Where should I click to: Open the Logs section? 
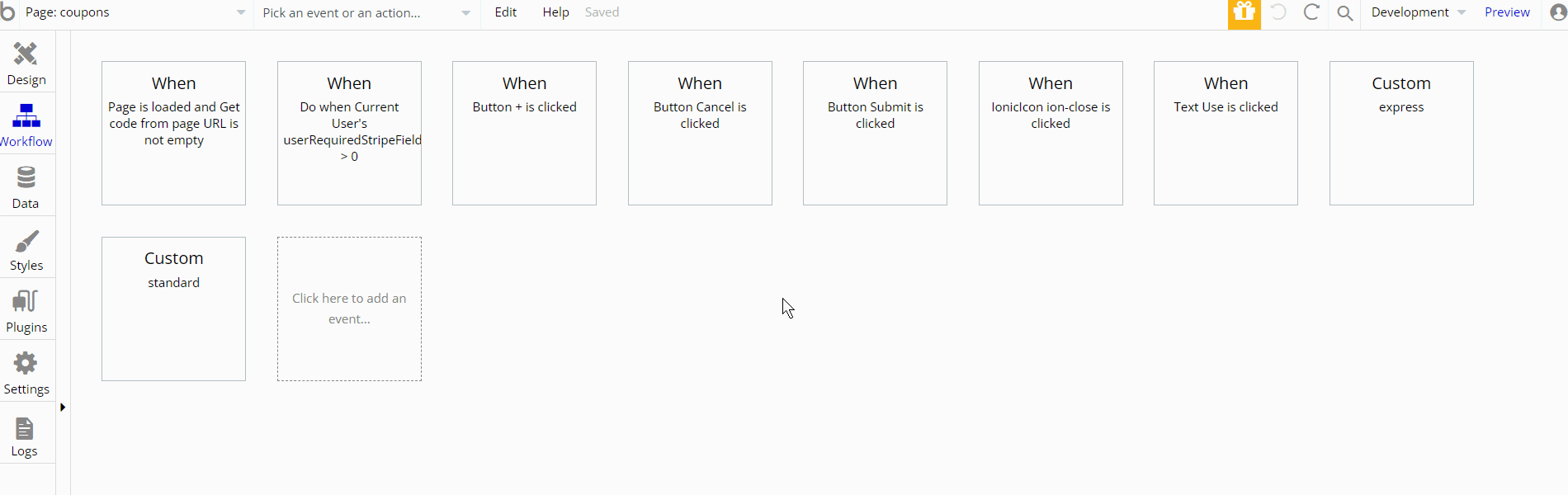pos(25,436)
